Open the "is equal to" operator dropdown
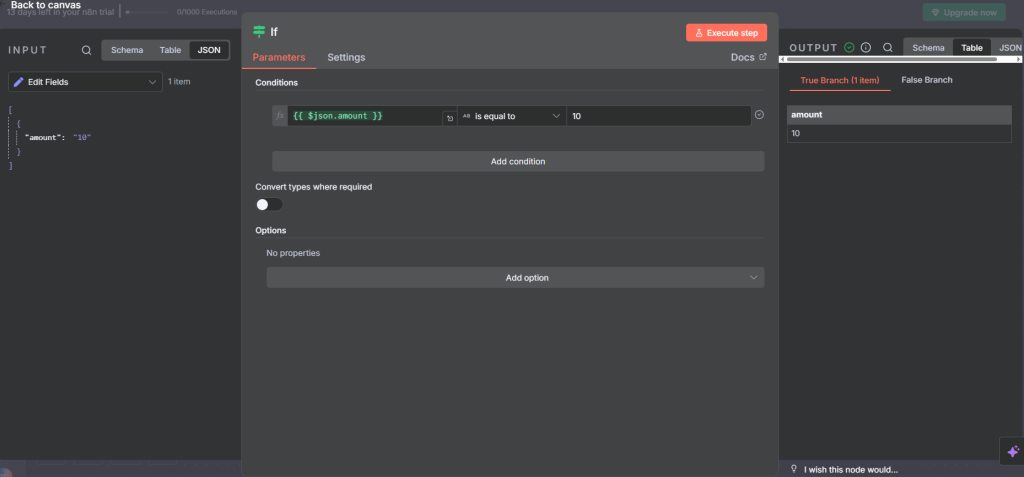The height and width of the screenshot is (477, 1024). [511, 116]
